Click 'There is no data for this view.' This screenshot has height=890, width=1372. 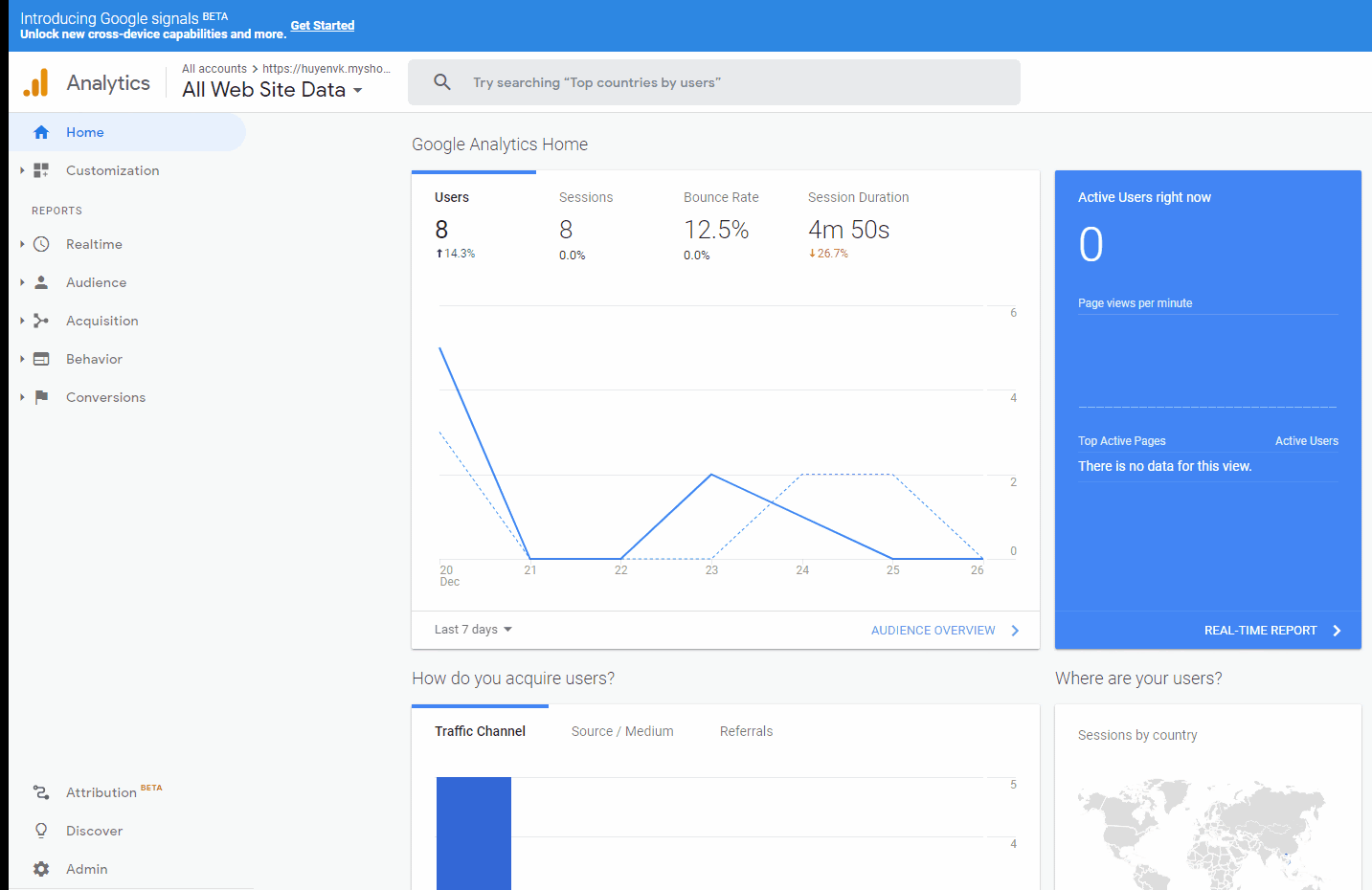click(x=1164, y=466)
